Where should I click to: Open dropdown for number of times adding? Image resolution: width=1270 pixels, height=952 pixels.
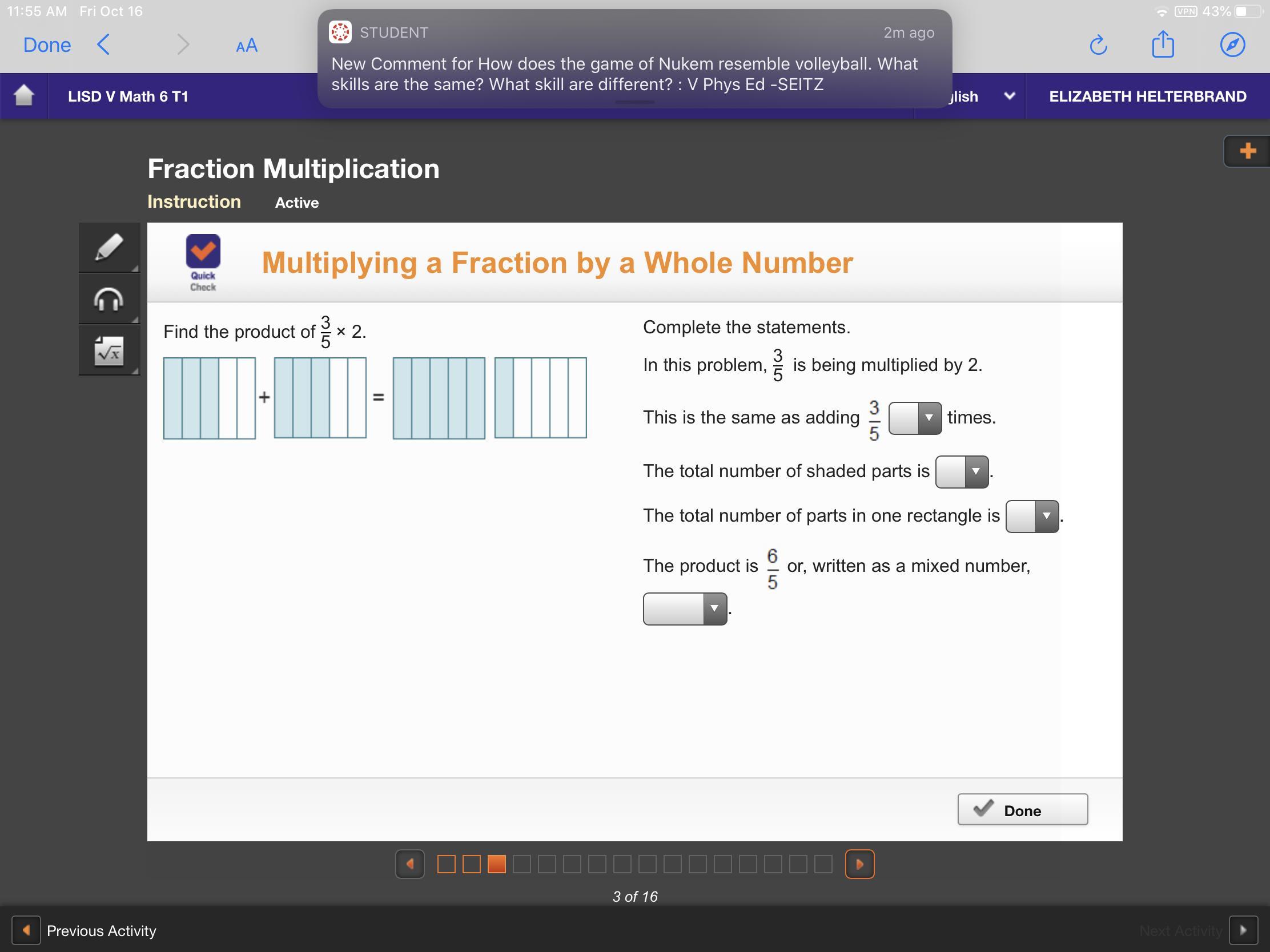915,418
